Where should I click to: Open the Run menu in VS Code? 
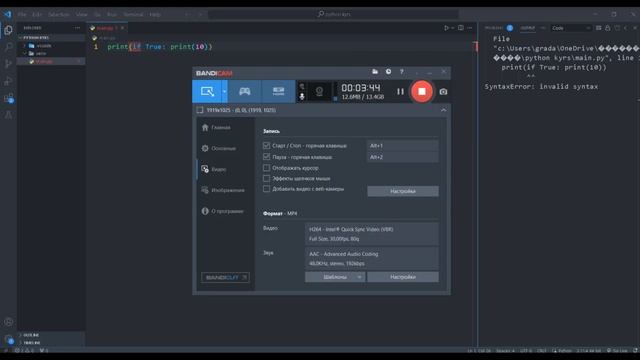pyautogui.click(x=112, y=14)
